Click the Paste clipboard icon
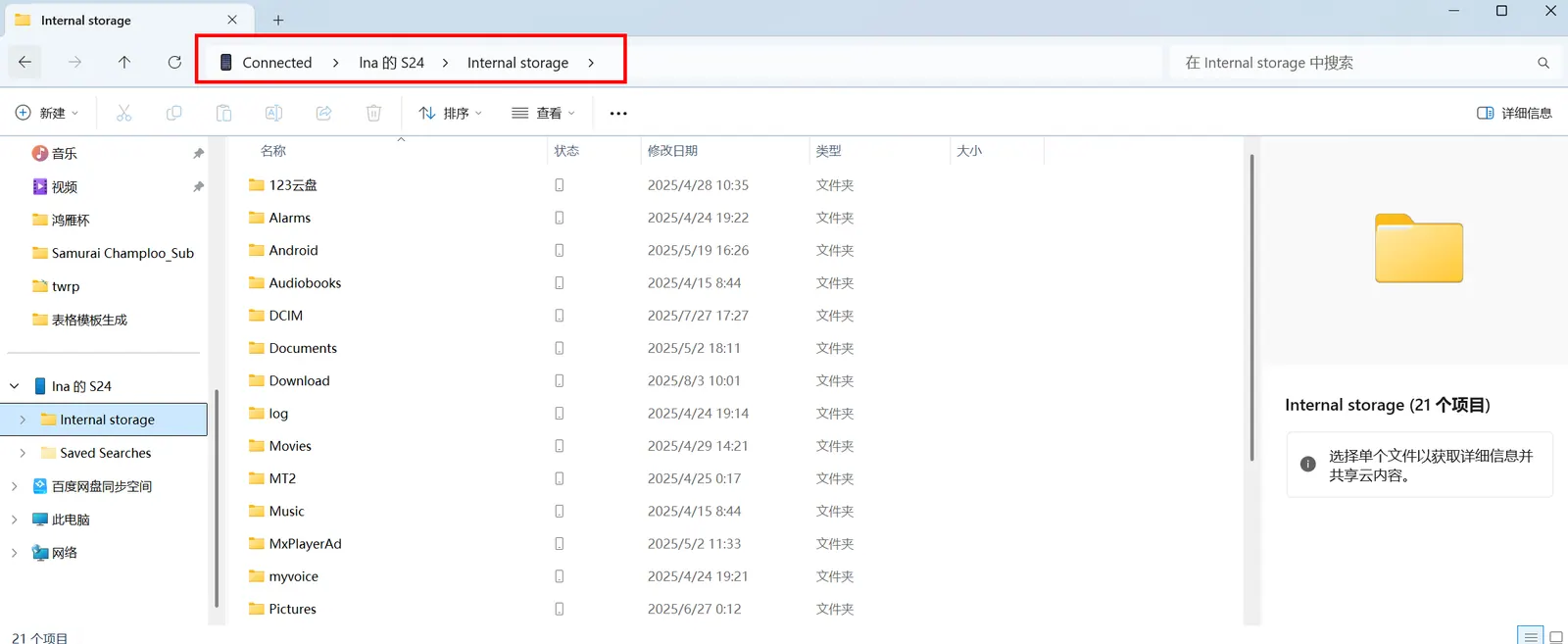This screenshot has height=644, width=1568. tap(223, 114)
